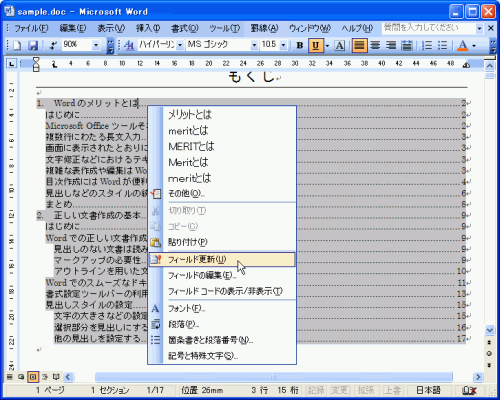The width and height of the screenshot is (500, 400).
Task: Close document with menu bar X
Action: click(x=491, y=29)
